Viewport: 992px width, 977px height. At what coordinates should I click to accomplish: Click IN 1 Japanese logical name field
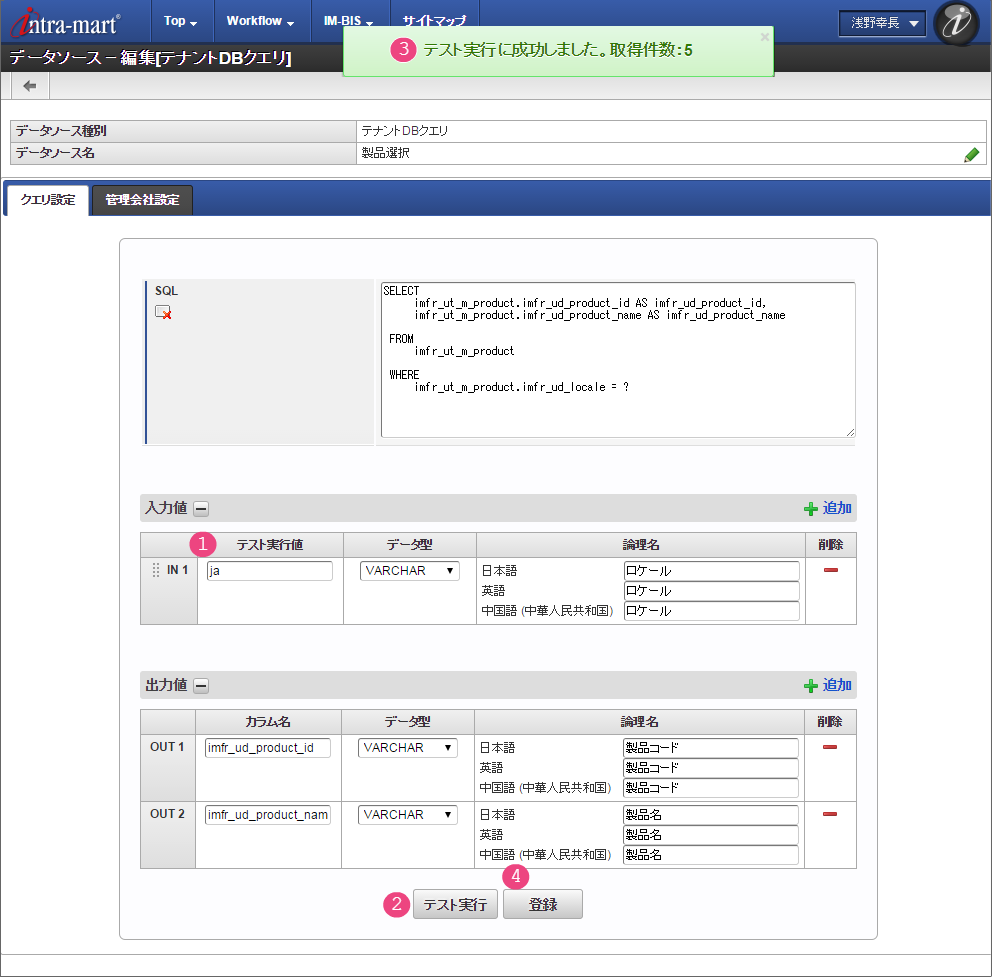[x=711, y=571]
